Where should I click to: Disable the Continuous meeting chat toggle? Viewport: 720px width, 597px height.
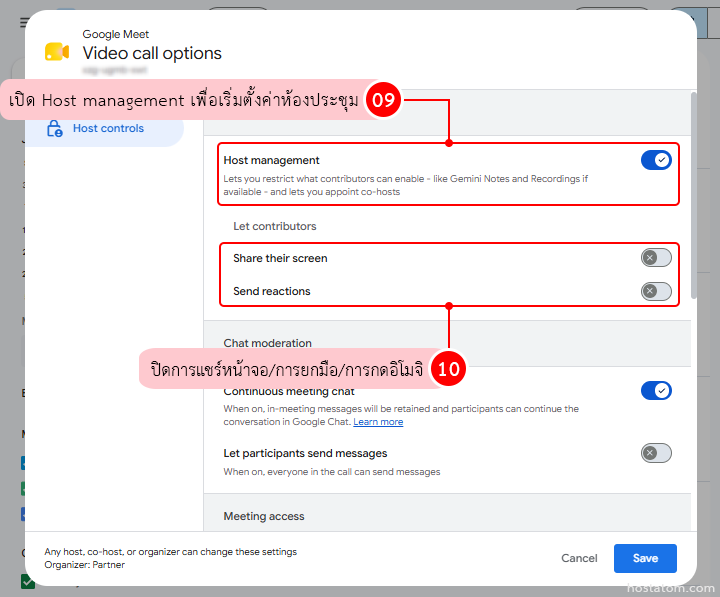(x=656, y=391)
